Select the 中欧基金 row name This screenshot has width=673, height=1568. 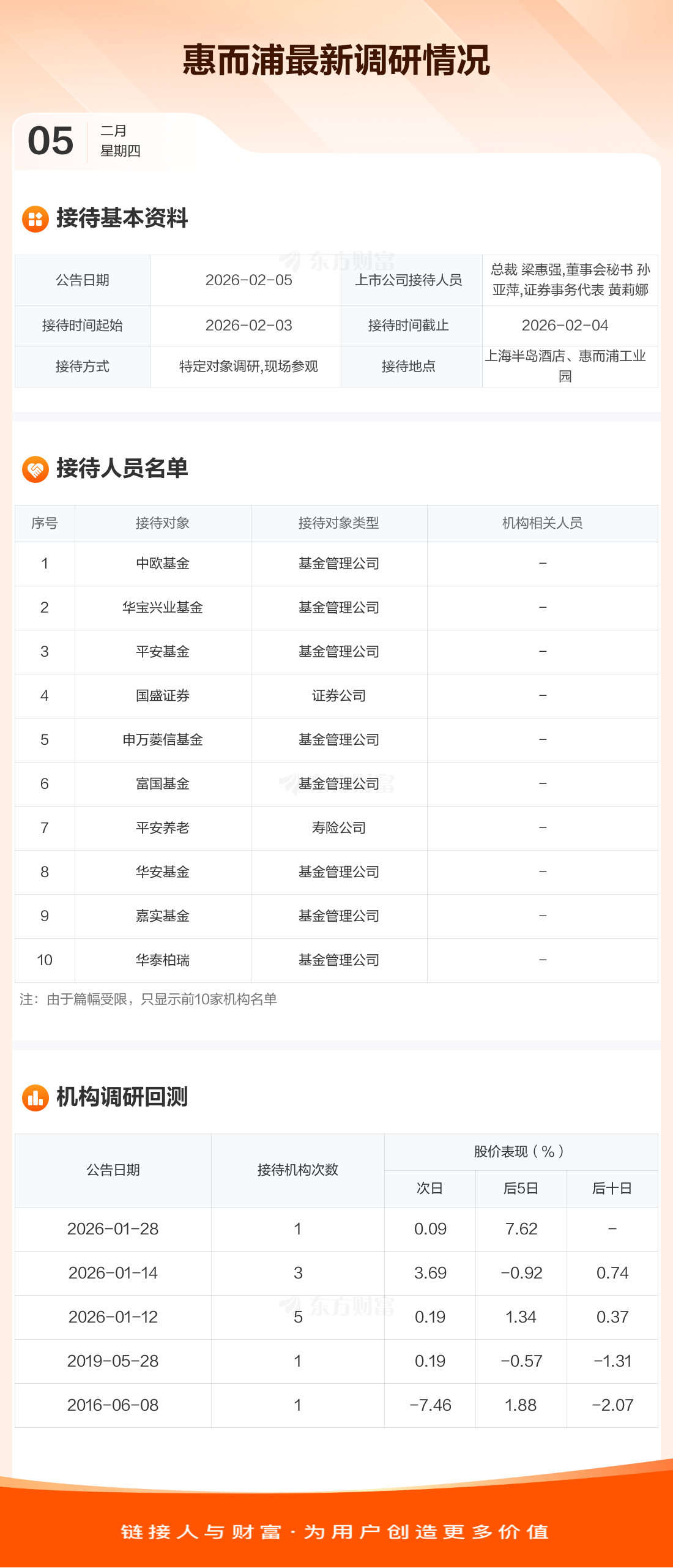pos(163,564)
